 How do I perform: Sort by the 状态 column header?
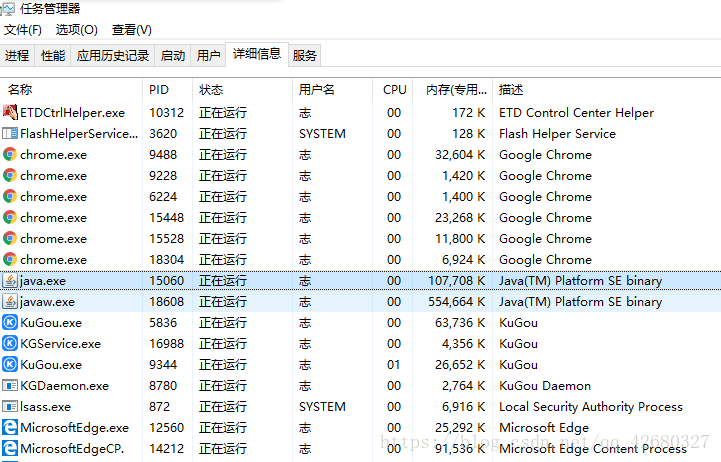pos(242,90)
